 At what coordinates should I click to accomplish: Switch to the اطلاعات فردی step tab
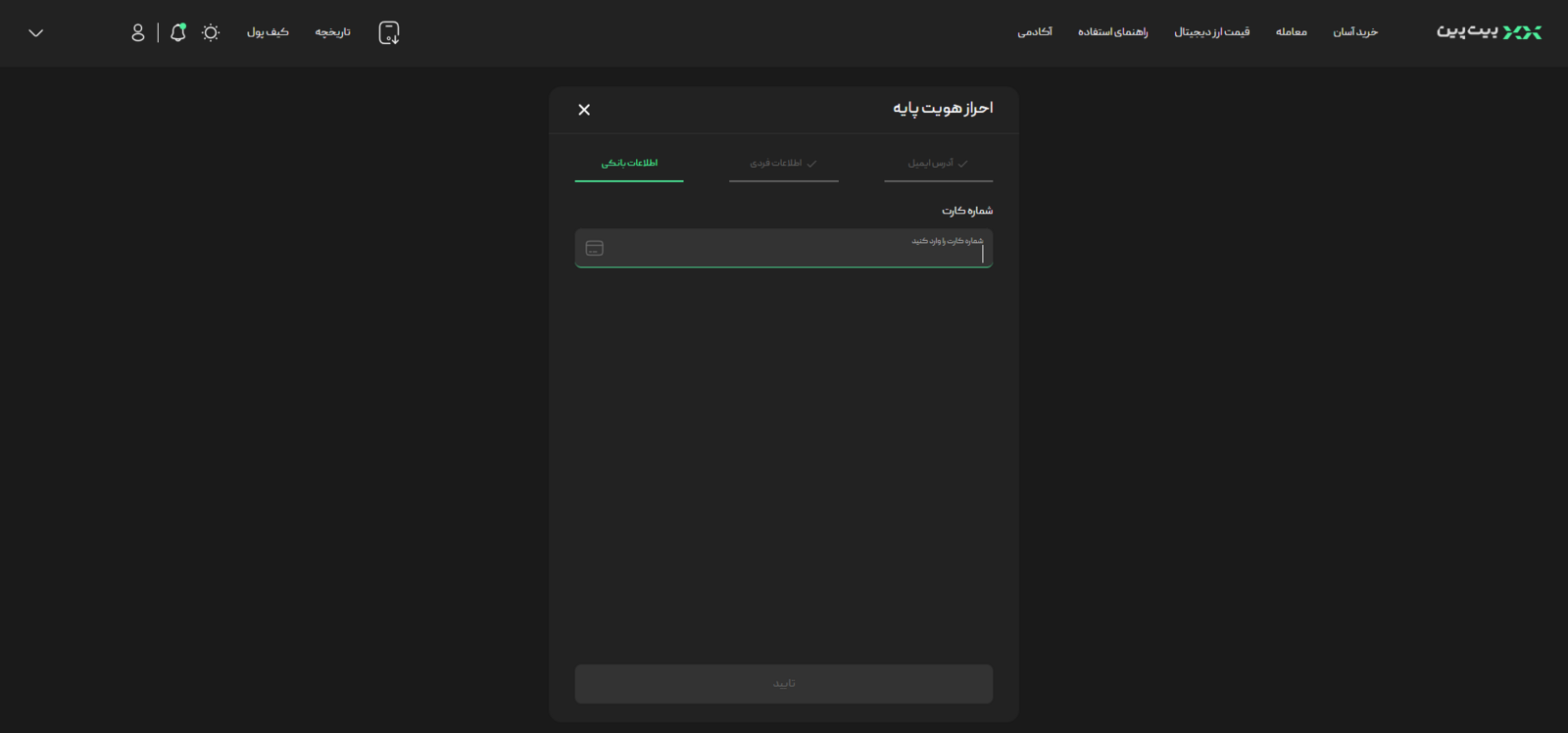tap(783, 164)
